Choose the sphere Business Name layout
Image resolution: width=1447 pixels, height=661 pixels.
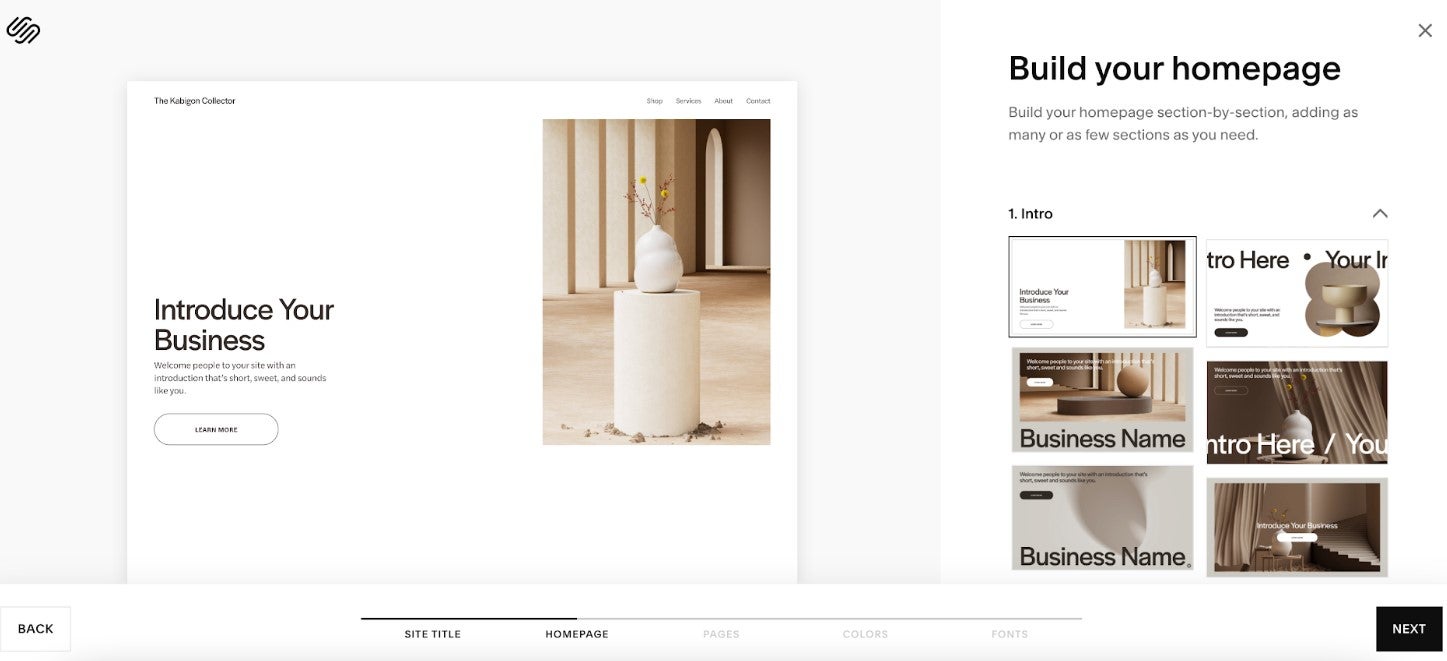(x=1102, y=400)
